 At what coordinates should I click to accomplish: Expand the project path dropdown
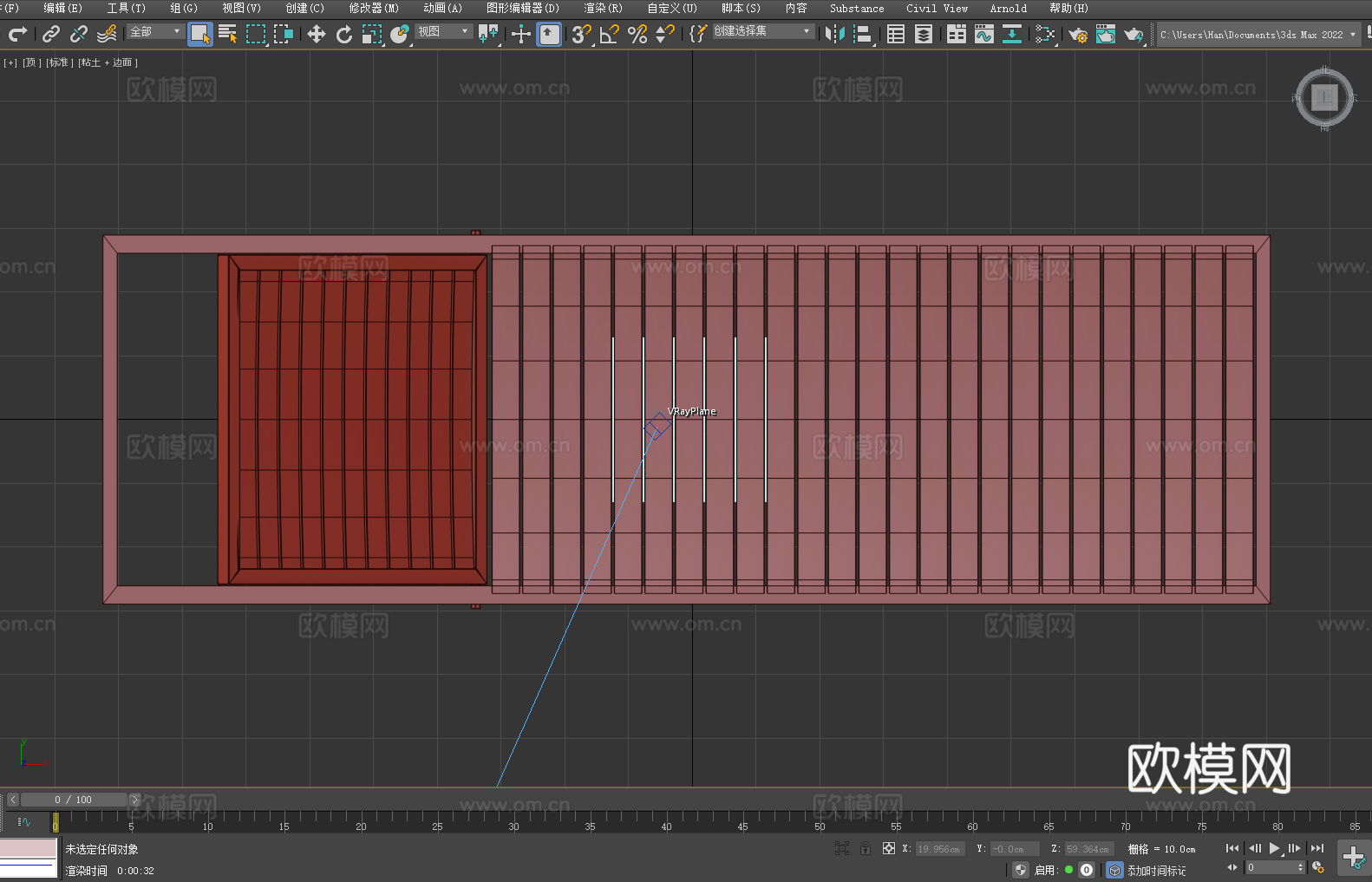[1352, 35]
